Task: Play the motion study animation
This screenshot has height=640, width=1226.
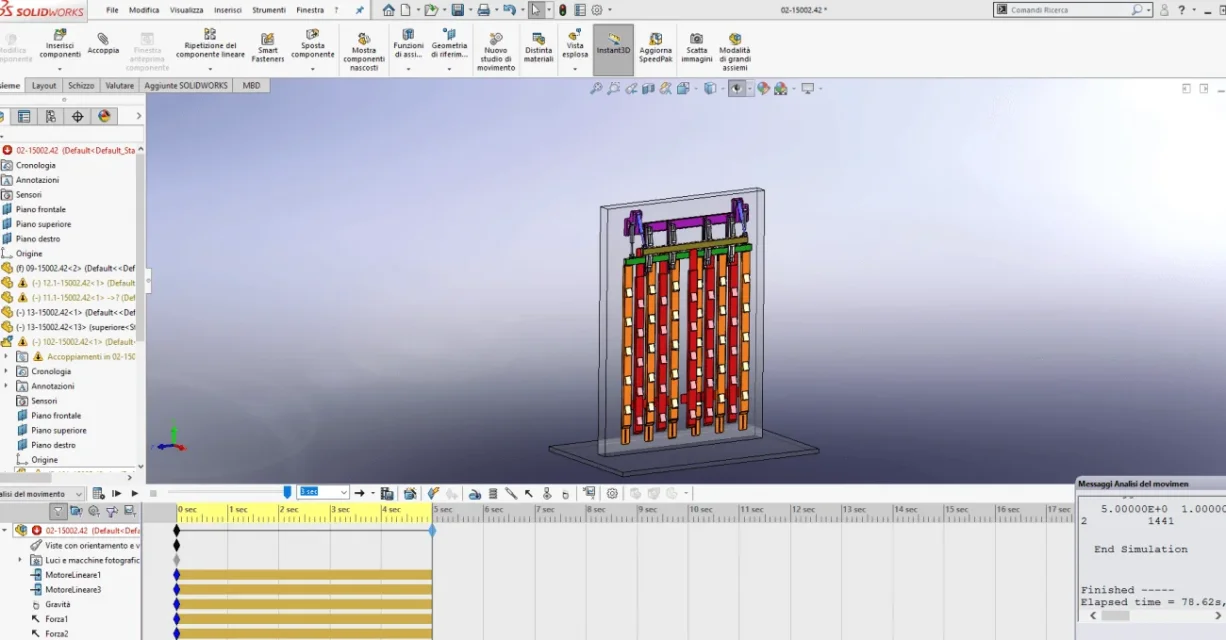Action: pyautogui.click(x=135, y=493)
